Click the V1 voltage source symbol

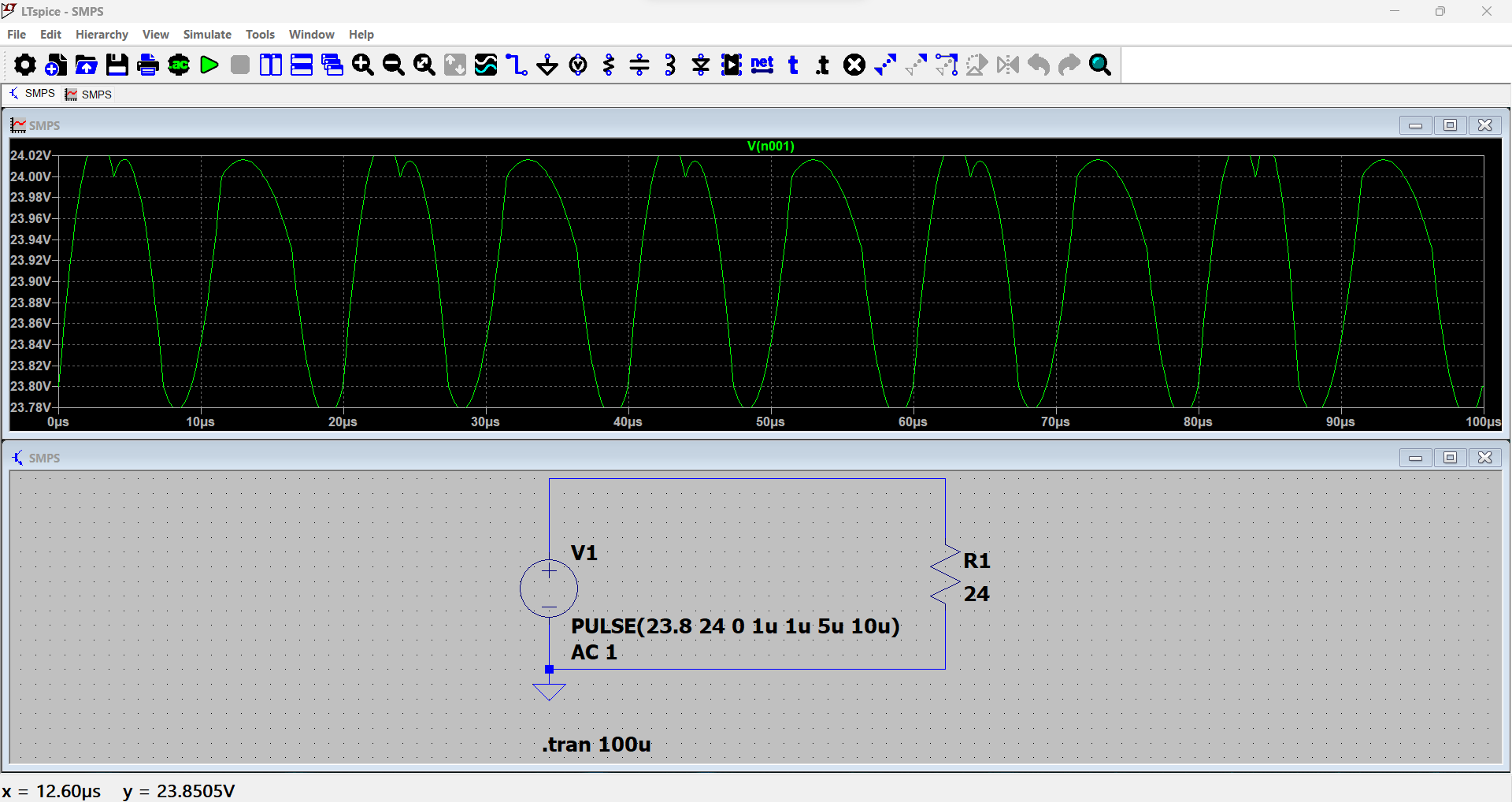tap(549, 589)
